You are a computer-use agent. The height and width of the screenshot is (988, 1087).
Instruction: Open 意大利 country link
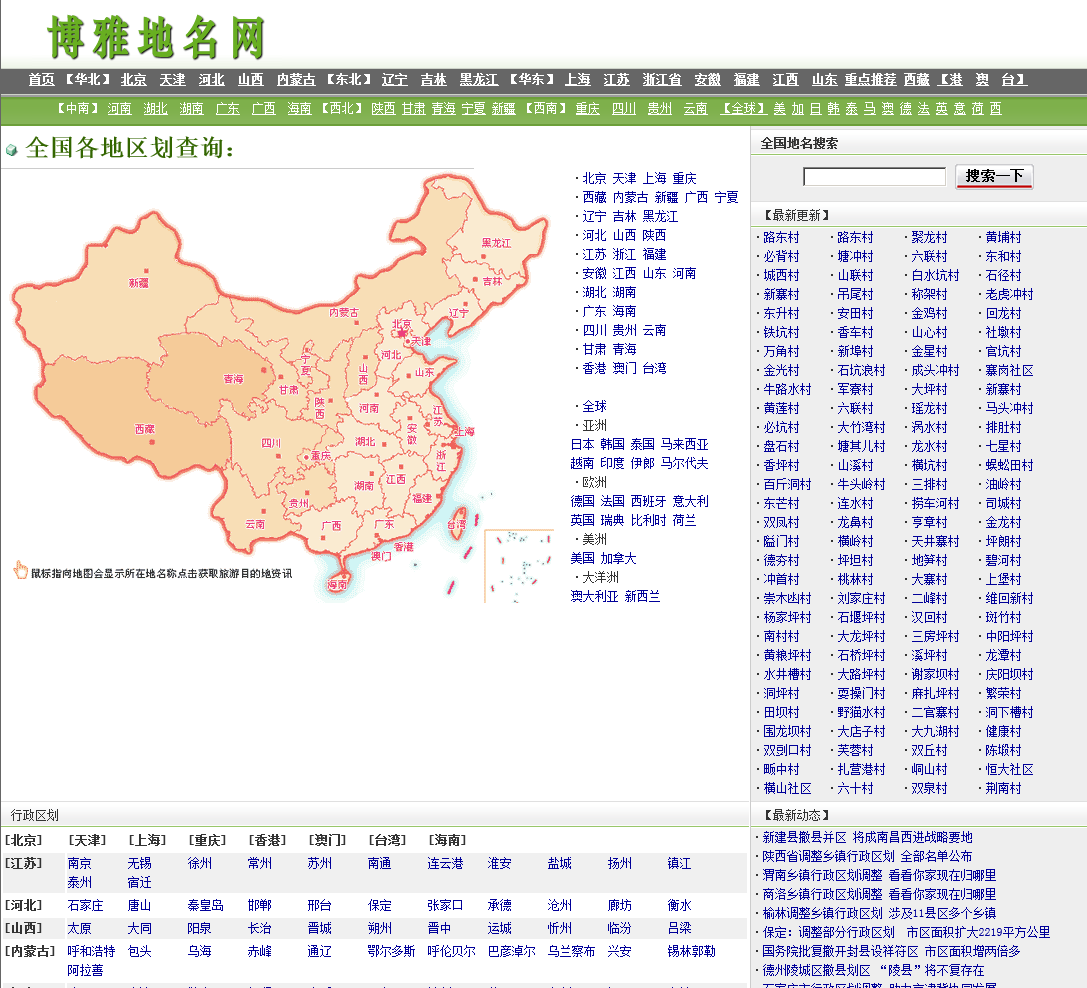click(690, 501)
